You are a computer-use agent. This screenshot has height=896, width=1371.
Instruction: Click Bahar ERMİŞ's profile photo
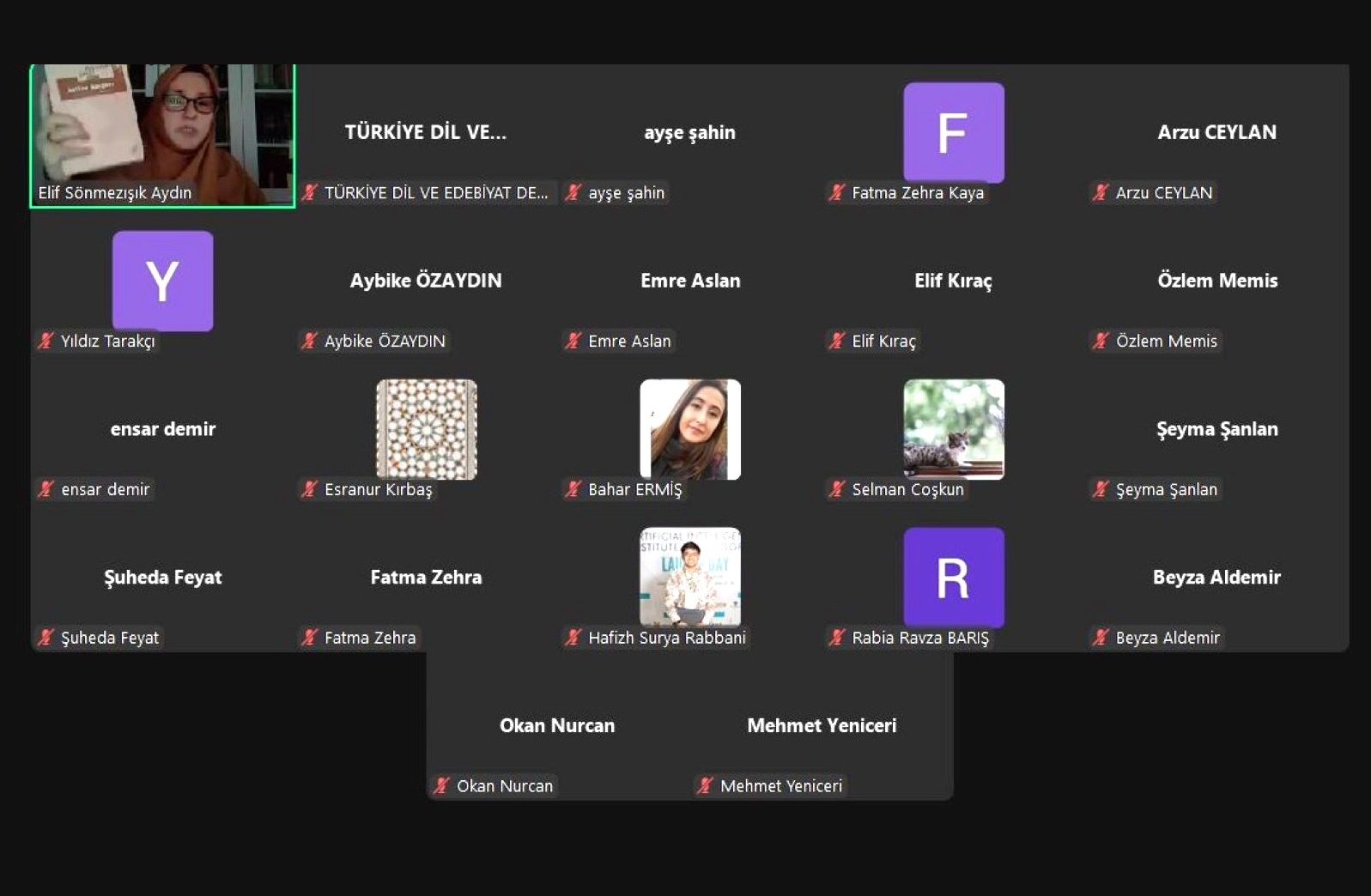(689, 428)
